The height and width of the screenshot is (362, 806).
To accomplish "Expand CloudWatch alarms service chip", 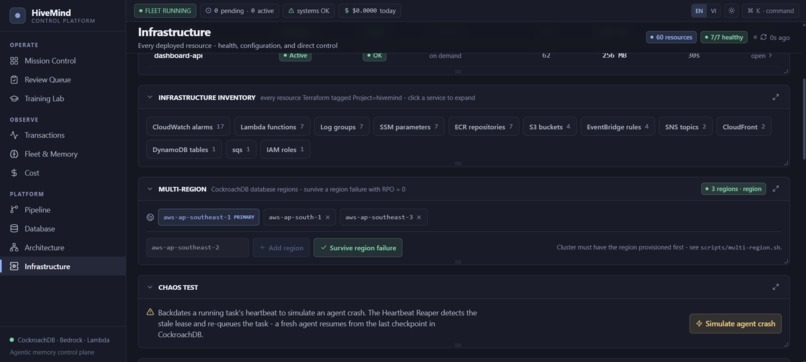I will (x=188, y=126).
